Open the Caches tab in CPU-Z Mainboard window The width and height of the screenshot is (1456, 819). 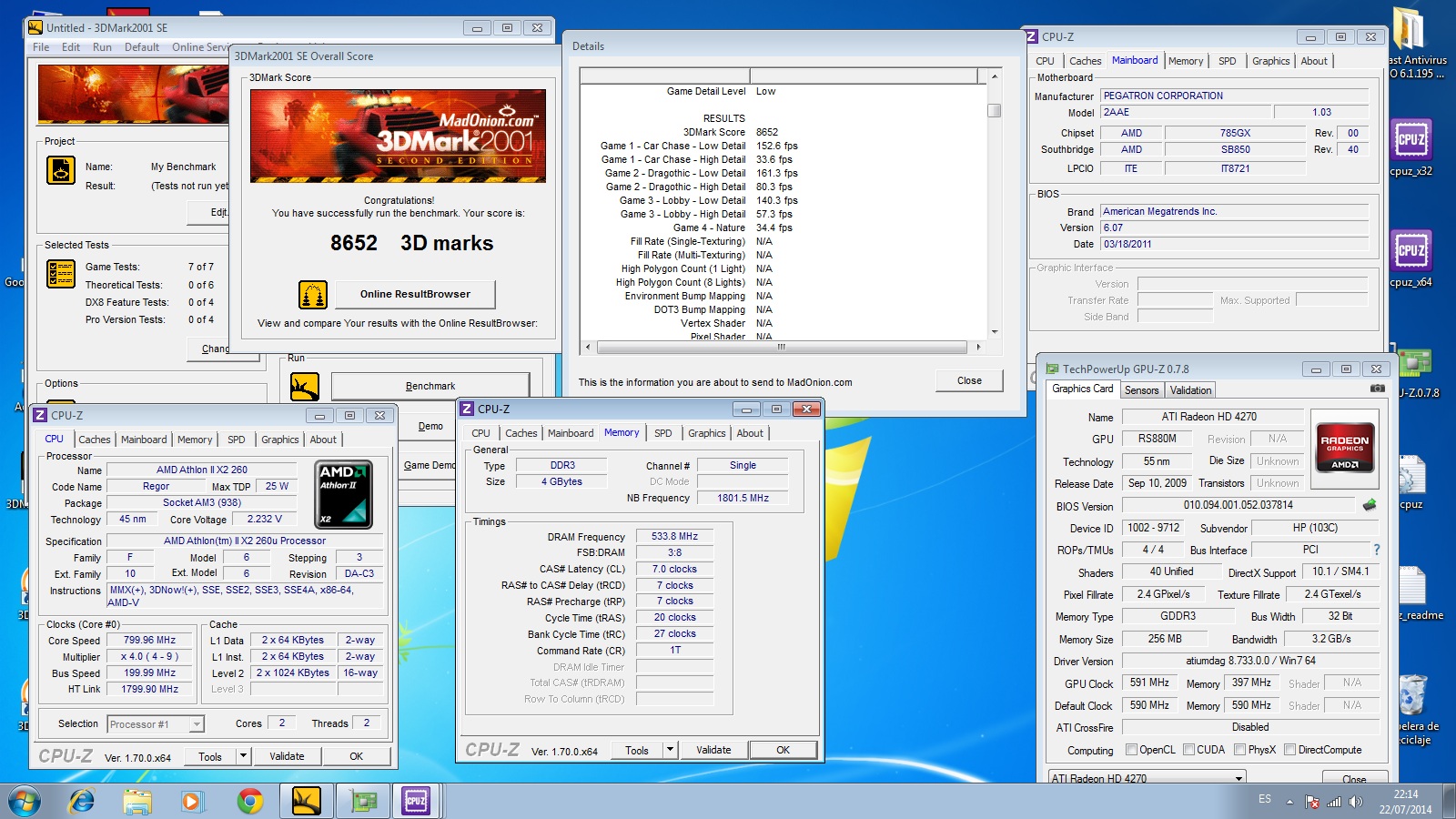pos(1085,61)
